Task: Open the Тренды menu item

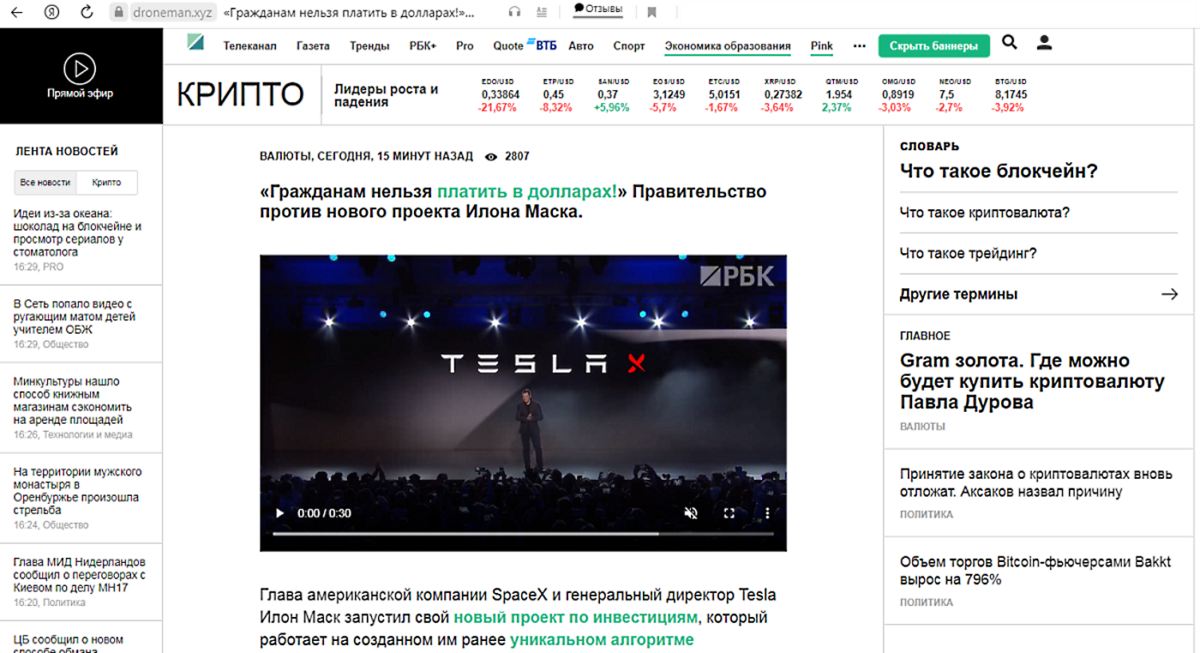Action: [x=370, y=46]
